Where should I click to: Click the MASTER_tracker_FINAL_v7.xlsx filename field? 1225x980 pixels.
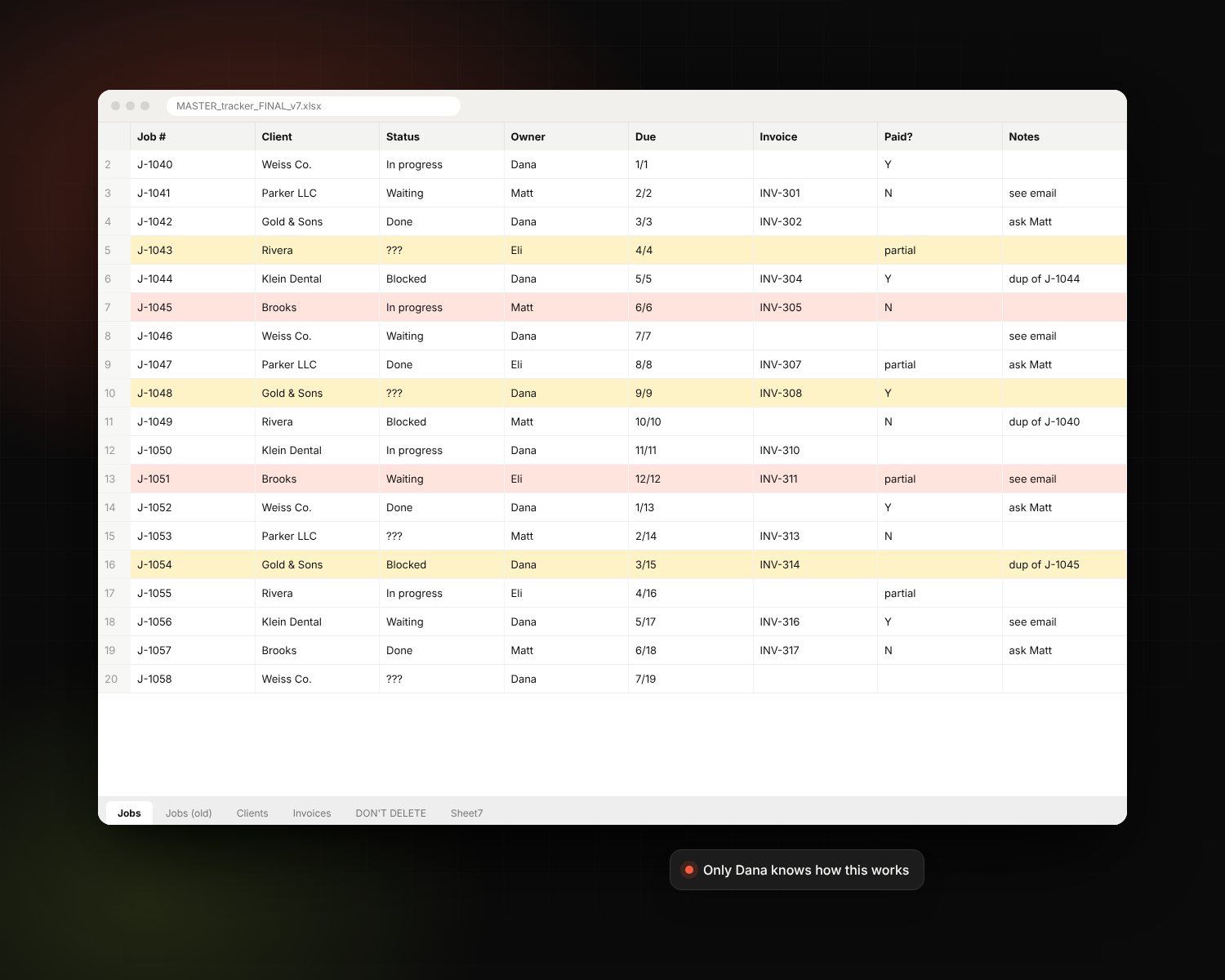tap(314, 106)
